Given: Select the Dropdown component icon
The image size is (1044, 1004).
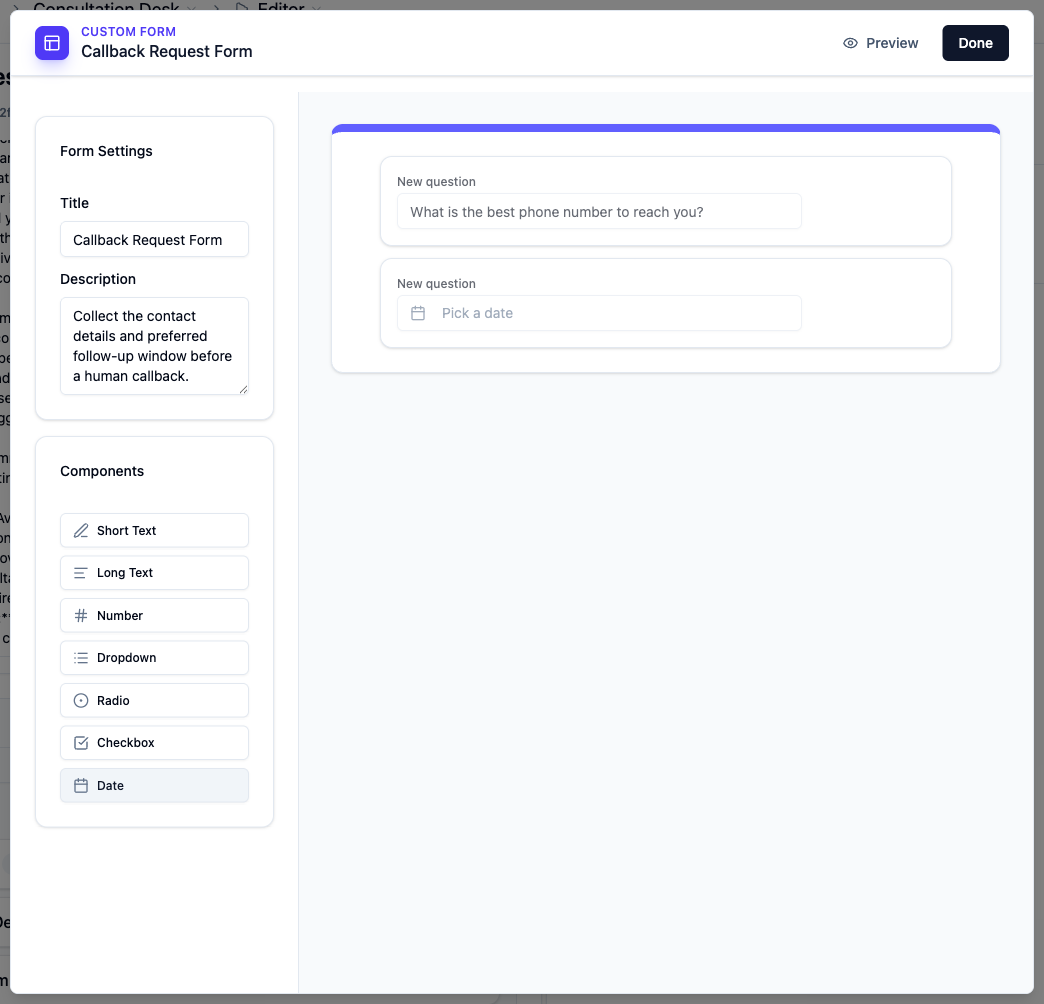Looking at the screenshot, I should point(81,657).
